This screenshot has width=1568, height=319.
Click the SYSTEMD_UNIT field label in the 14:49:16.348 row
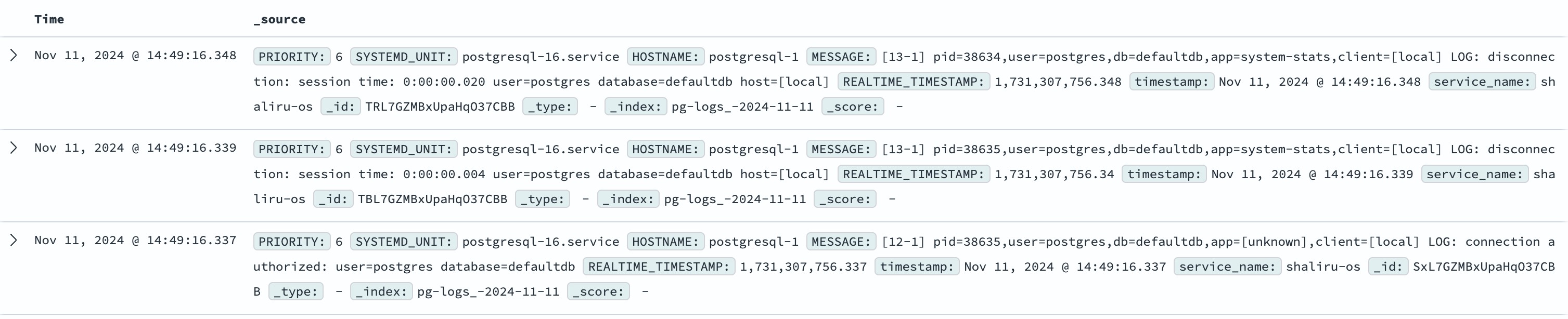pyautogui.click(x=404, y=57)
